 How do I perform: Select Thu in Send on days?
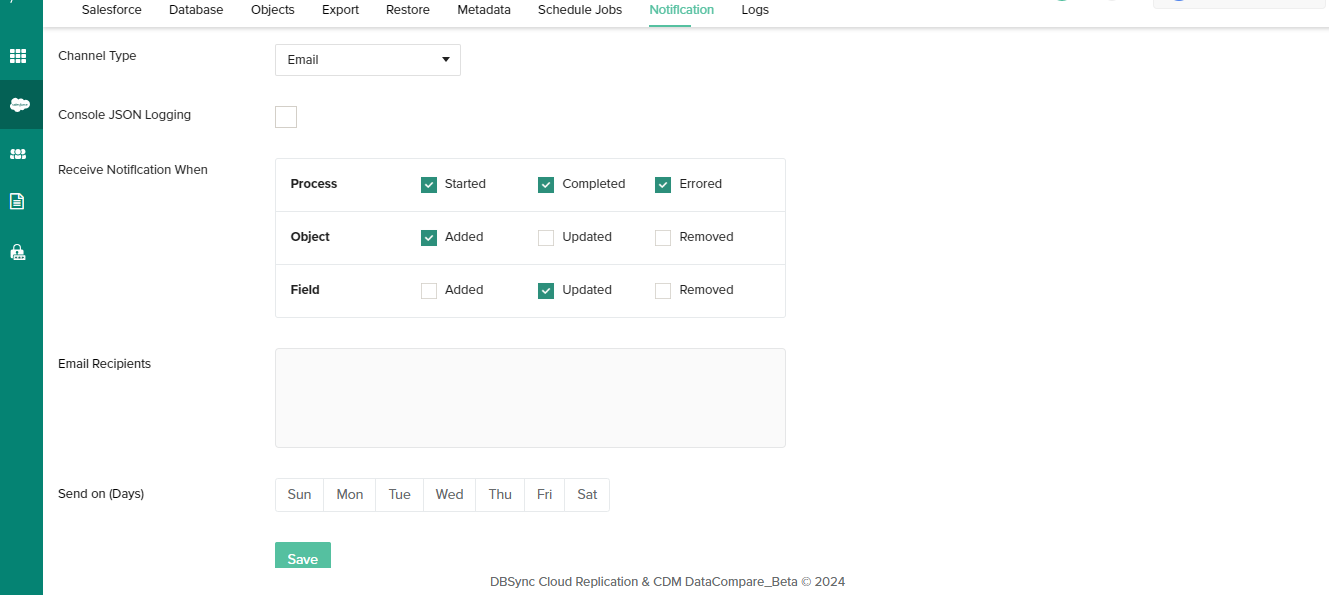point(500,495)
